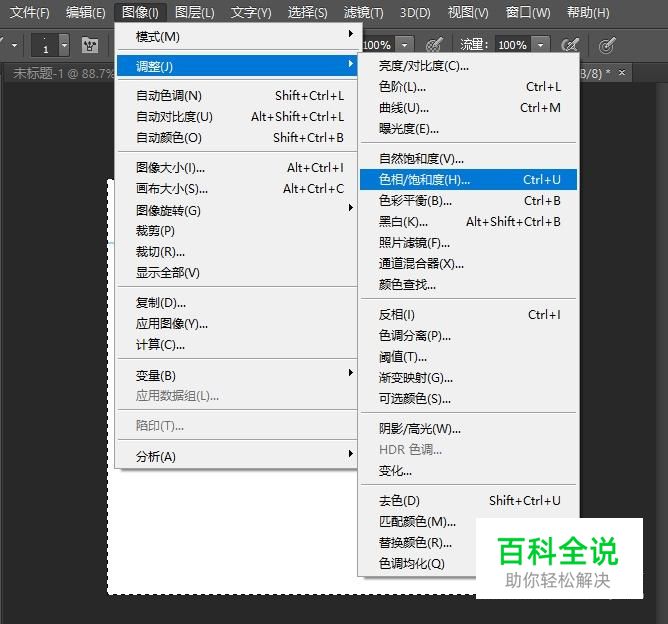Expand 变量(B) submenu

pyautogui.click(x=237, y=375)
